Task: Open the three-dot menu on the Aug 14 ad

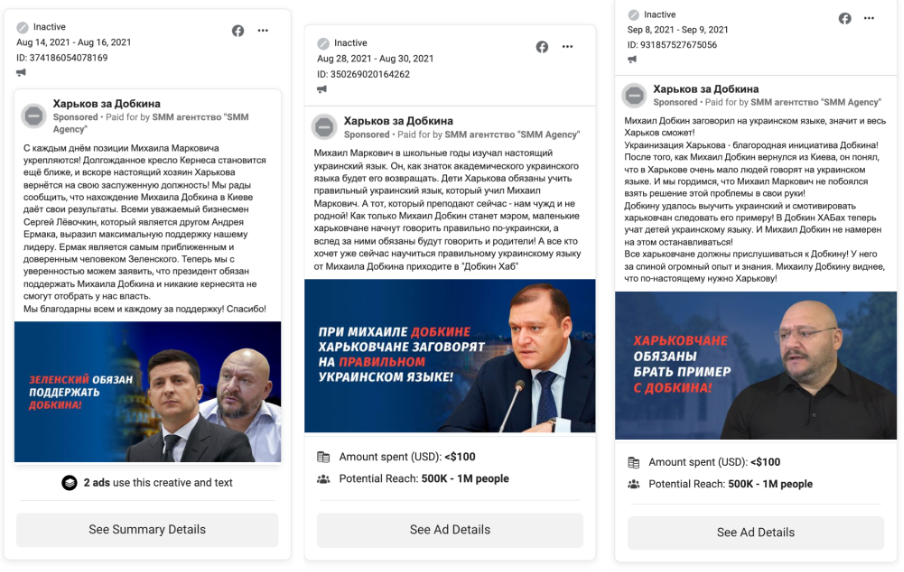Action: [263, 30]
